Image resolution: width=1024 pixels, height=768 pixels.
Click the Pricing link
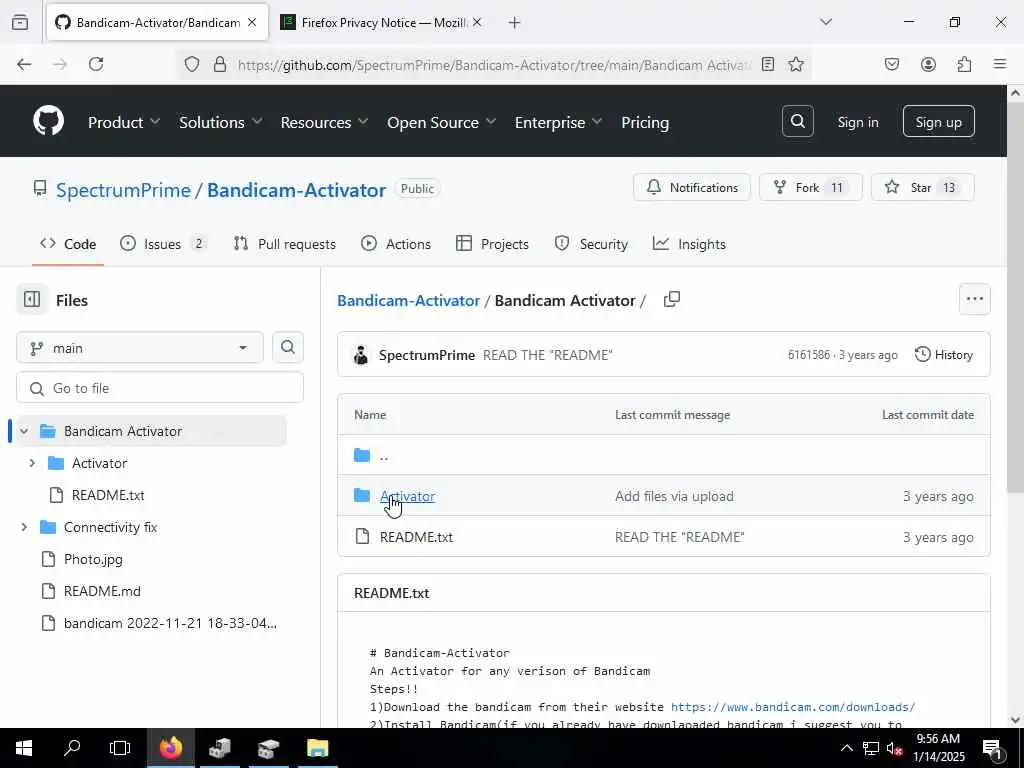(645, 122)
